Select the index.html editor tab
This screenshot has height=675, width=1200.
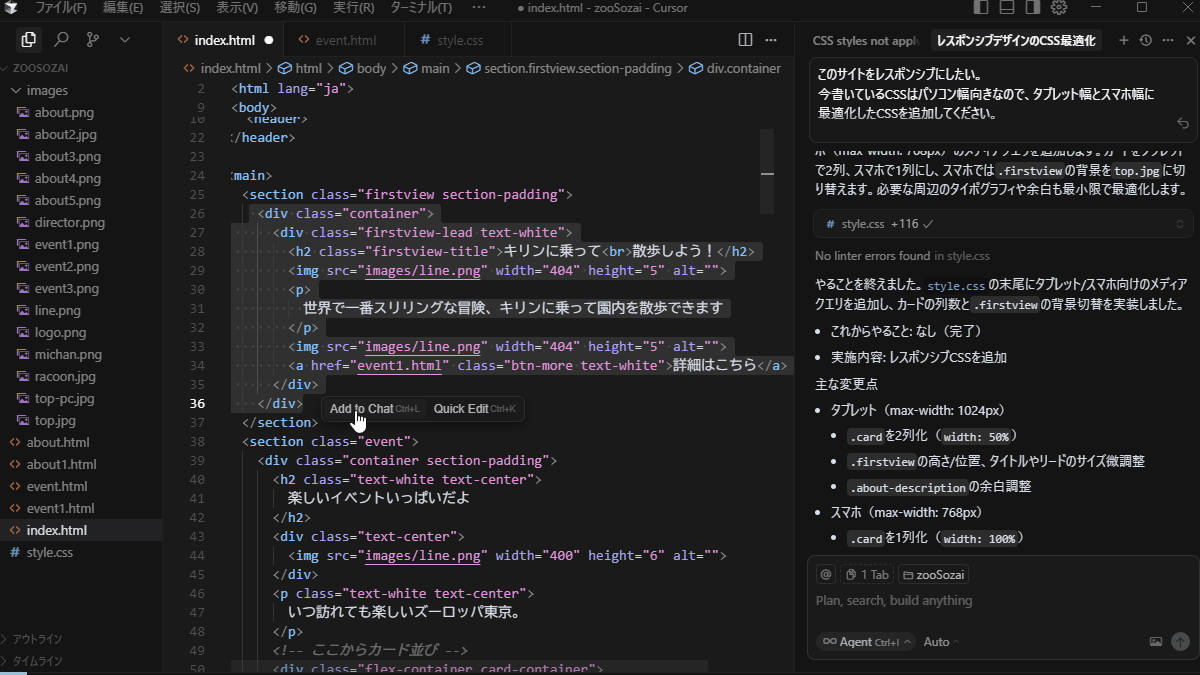click(x=223, y=40)
